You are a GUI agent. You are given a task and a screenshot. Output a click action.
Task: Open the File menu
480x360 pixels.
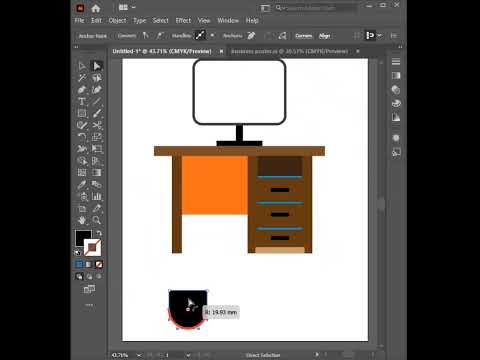click(79, 21)
